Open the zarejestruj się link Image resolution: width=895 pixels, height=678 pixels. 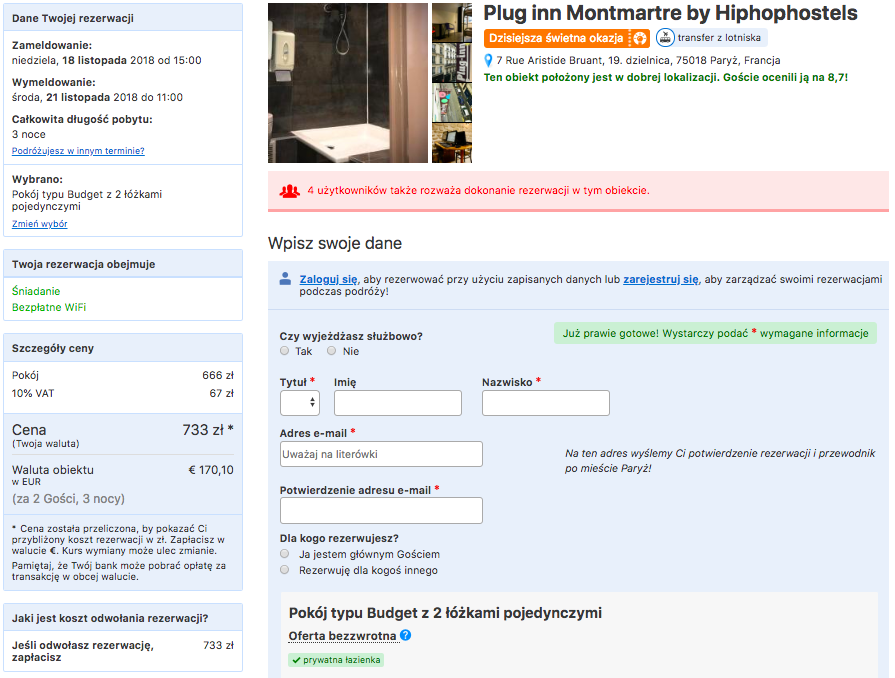(660, 279)
